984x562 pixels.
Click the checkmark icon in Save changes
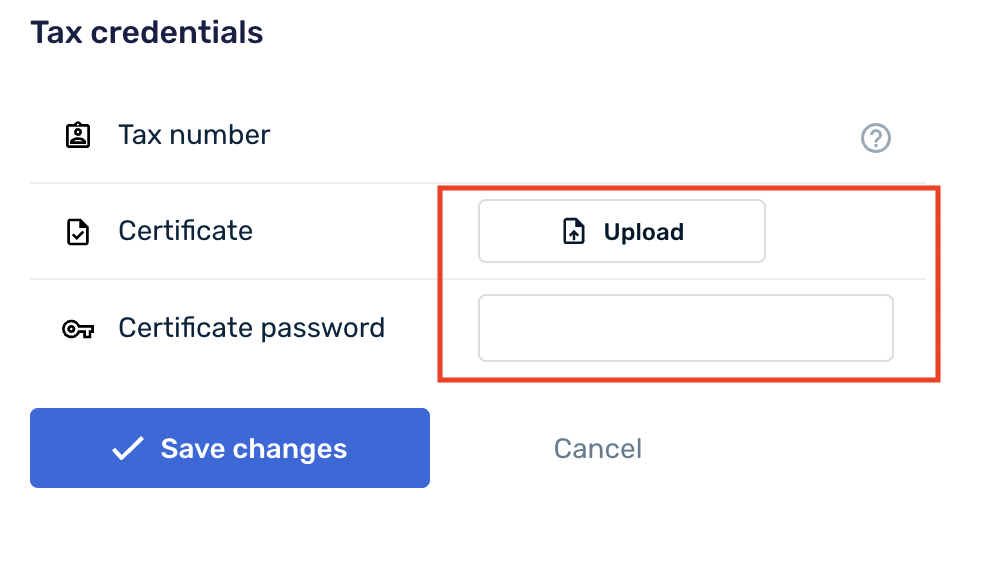click(x=128, y=449)
